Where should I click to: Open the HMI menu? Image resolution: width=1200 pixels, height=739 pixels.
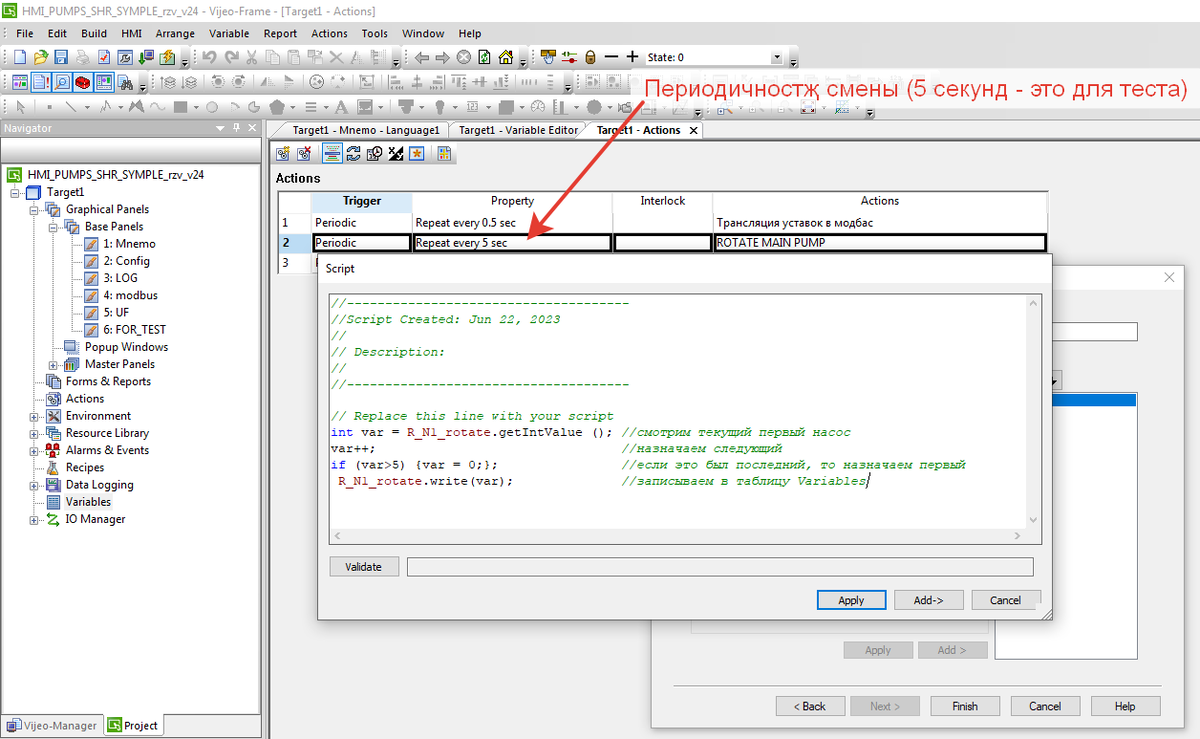131,33
